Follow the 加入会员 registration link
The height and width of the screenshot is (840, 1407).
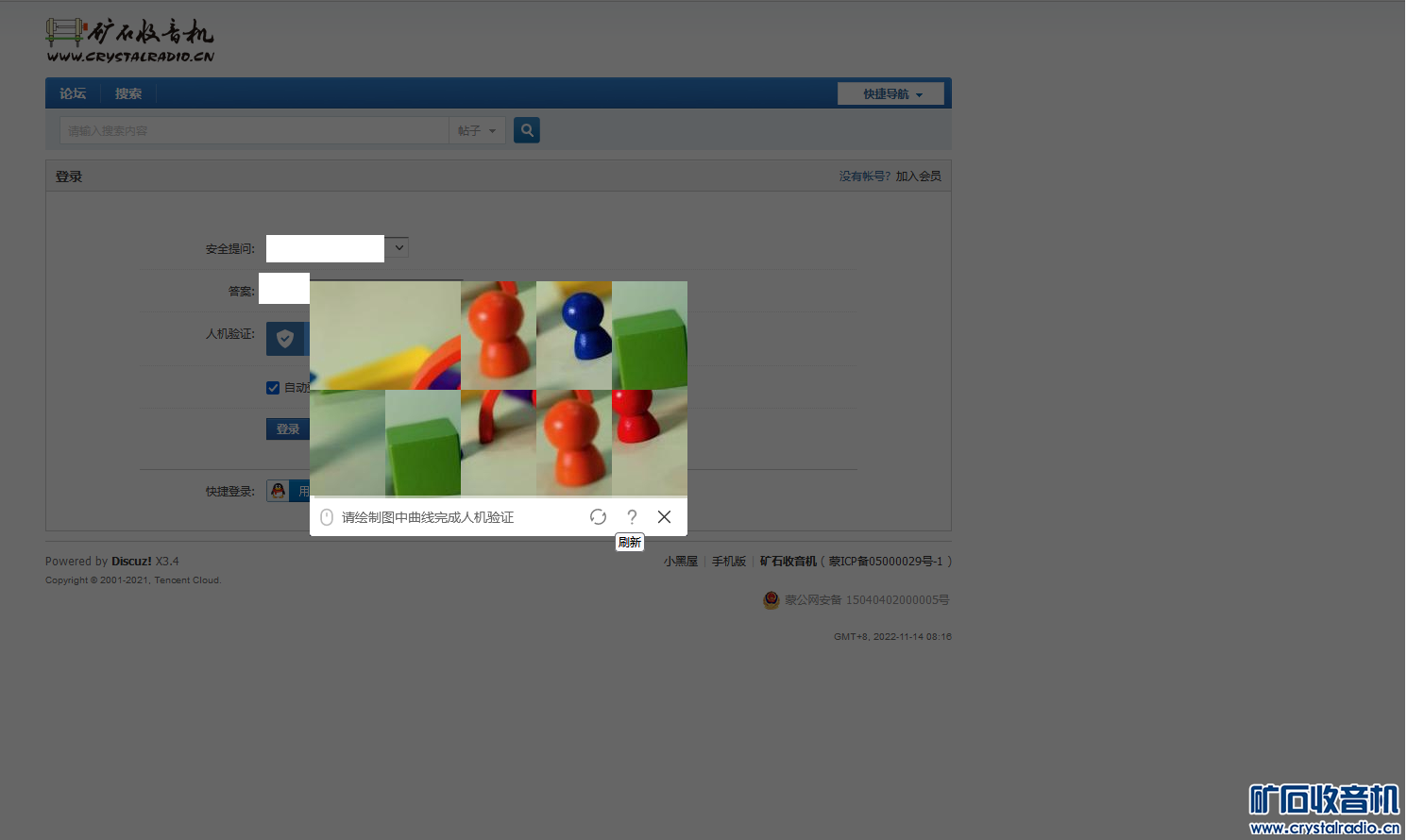(x=919, y=176)
